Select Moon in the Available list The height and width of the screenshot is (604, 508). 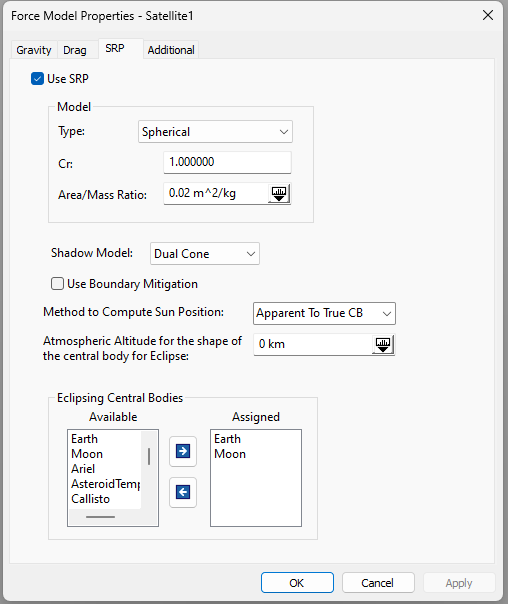coord(87,454)
